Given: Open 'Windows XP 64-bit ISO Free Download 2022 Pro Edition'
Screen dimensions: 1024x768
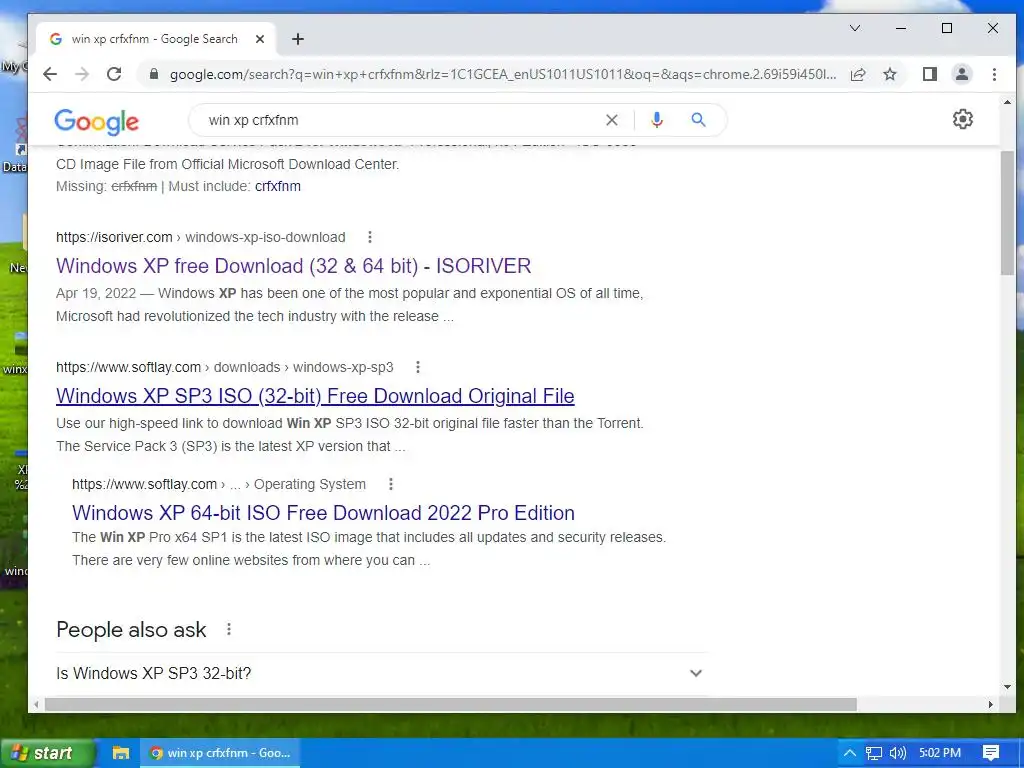Looking at the screenshot, I should pos(323,513).
